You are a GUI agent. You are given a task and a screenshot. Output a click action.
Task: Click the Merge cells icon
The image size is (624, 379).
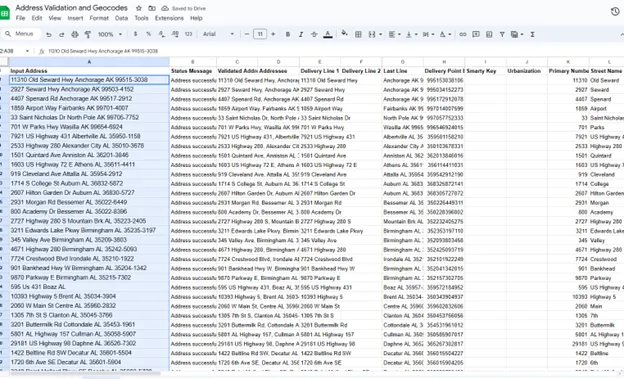click(x=372, y=34)
